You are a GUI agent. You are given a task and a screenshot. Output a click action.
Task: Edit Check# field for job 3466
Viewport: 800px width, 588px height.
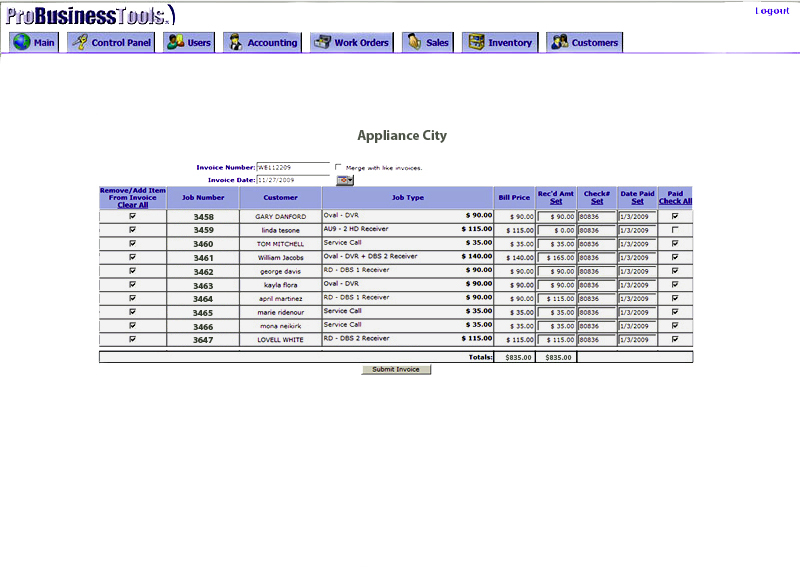597,326
